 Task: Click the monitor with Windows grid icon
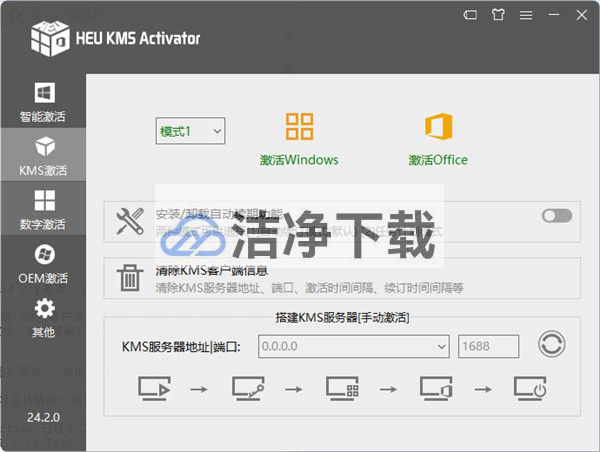click(342, 388)
